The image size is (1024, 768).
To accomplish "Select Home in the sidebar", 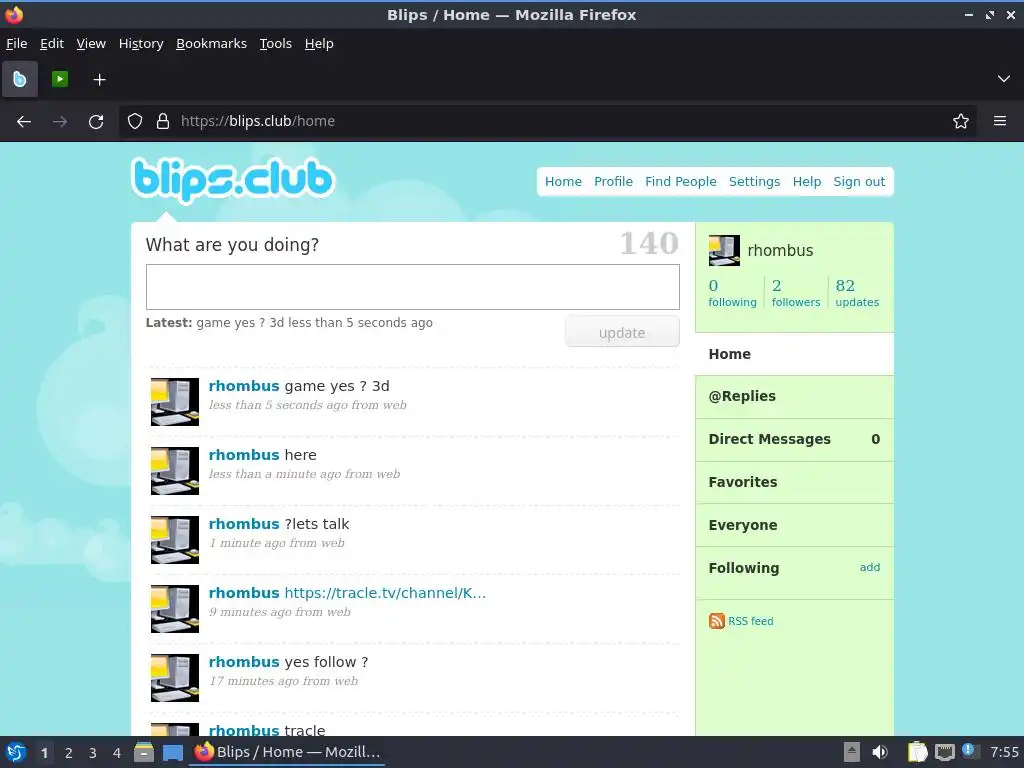I will 794,354.
